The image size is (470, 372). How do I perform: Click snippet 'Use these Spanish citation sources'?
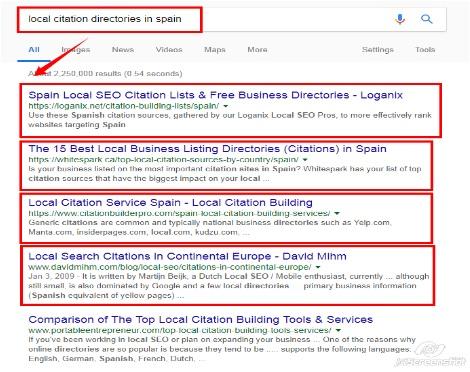tap(230, 120)
